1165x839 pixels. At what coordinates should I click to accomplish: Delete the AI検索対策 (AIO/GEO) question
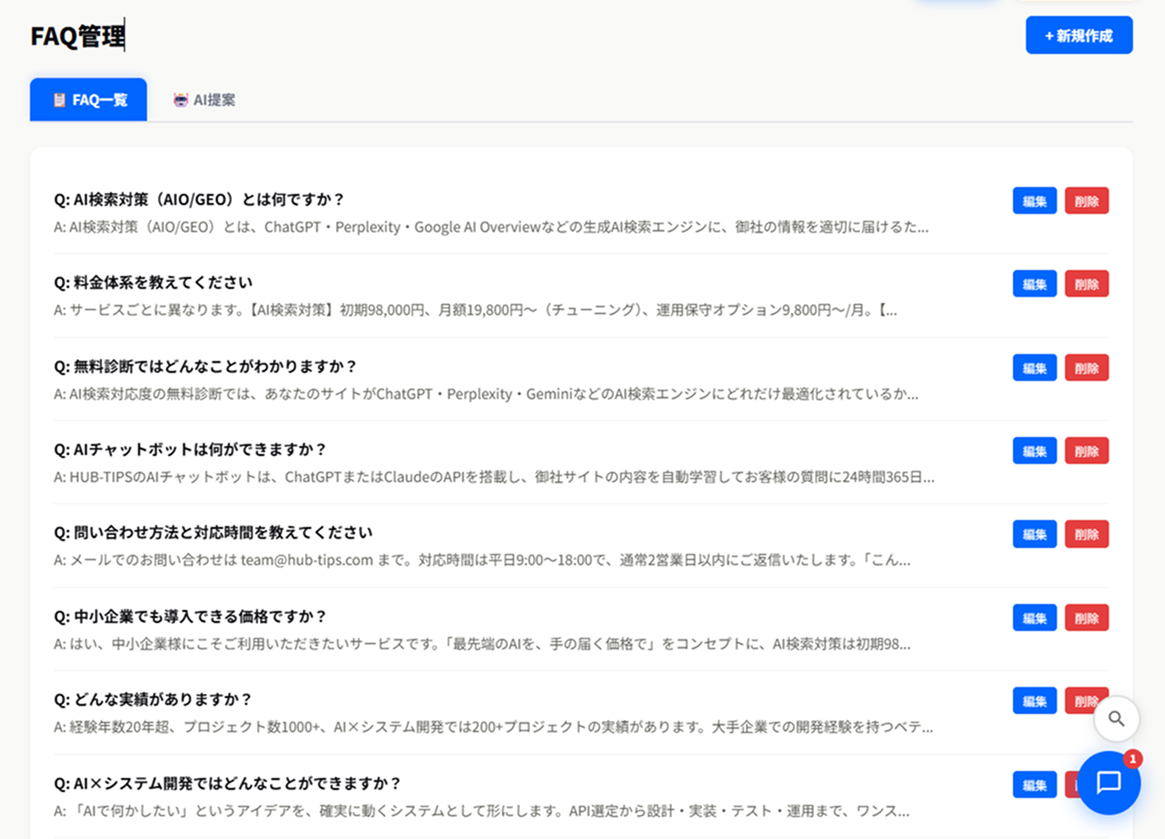[x=1086, y=201]
